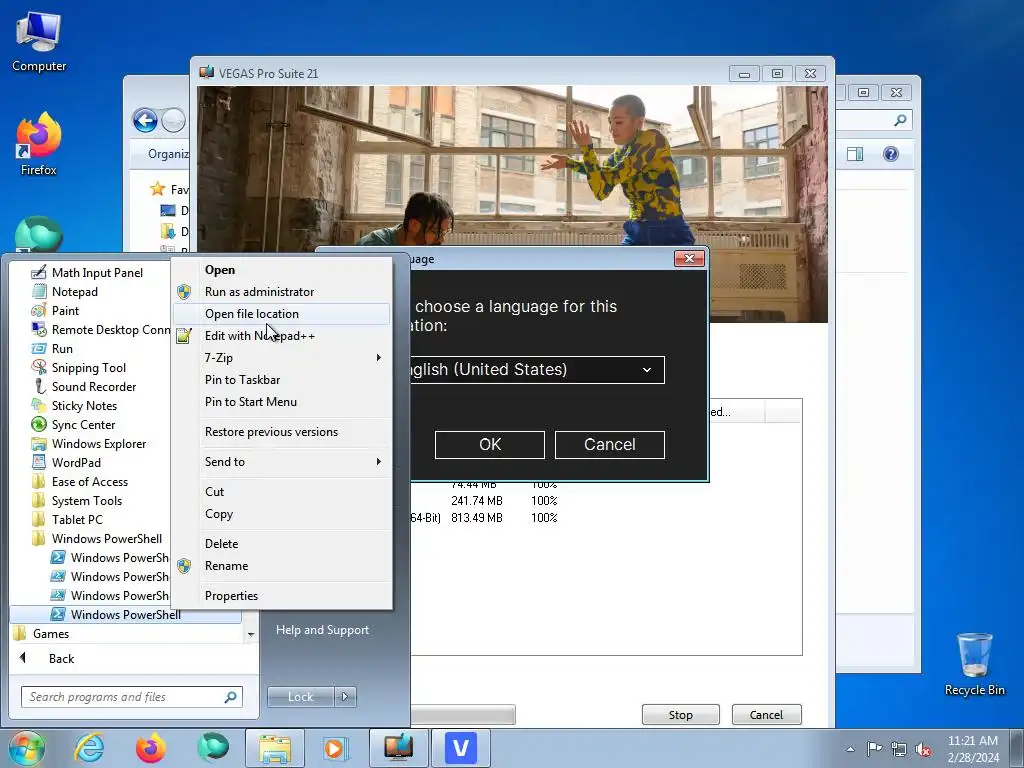The width and height of the screenshot is (1024, 768).
Task: Click the Explorer search magnifier icon
Action: pos(900,120)
